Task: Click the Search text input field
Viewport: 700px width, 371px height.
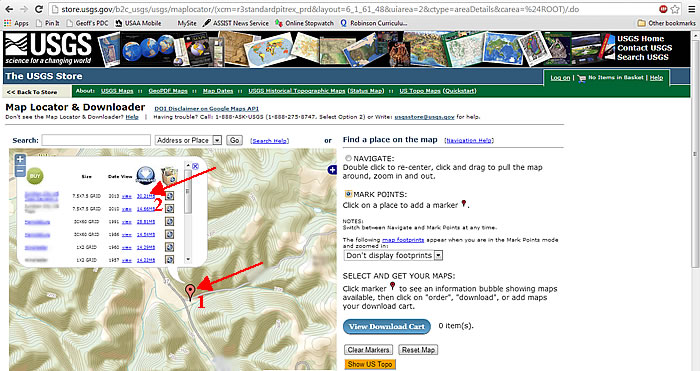Action: coord(96,140)
